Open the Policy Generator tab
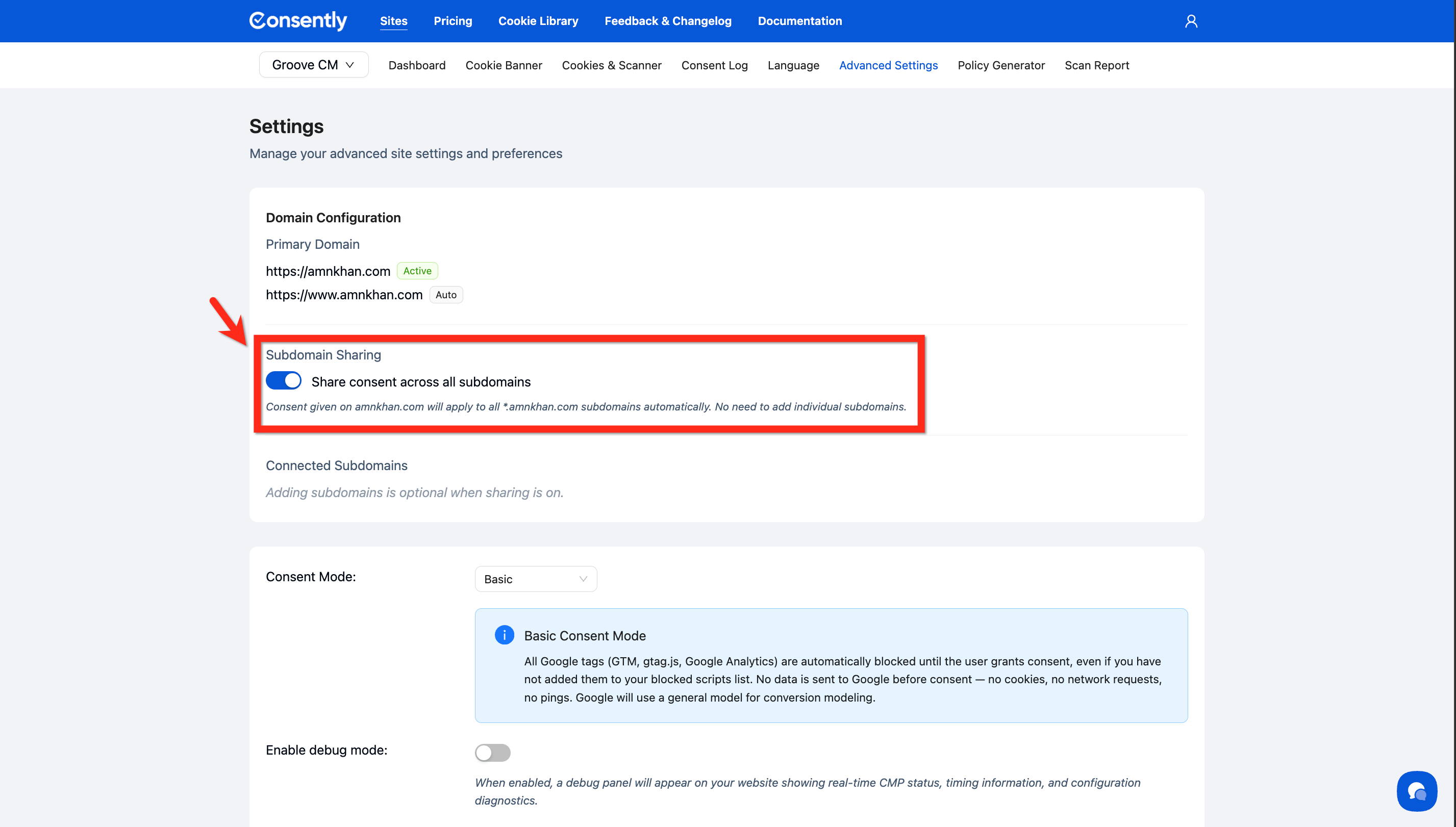 pyautogui.click(x=1001, y=65)
